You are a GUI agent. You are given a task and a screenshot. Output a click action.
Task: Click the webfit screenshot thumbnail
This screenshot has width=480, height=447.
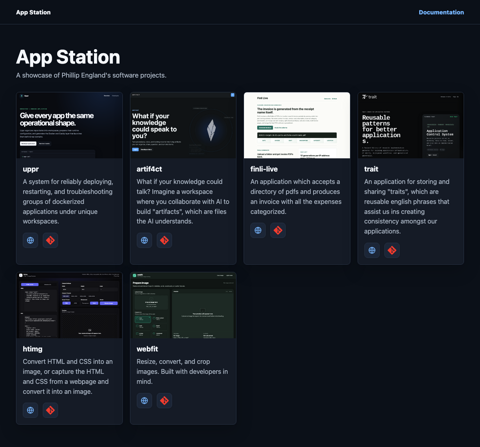183,305
